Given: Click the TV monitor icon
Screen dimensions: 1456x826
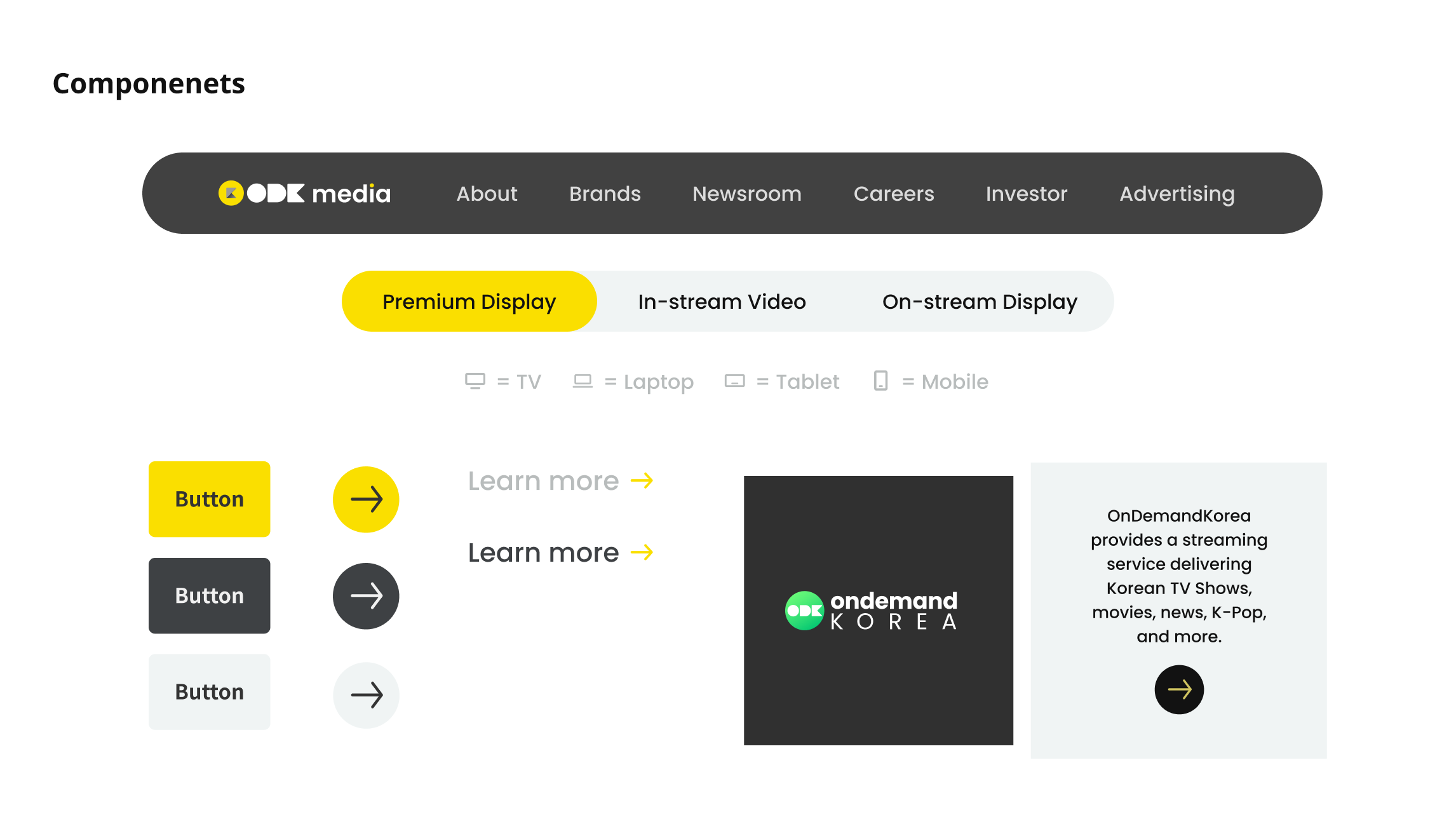Looking at the screenshot, I should [475, 381].
